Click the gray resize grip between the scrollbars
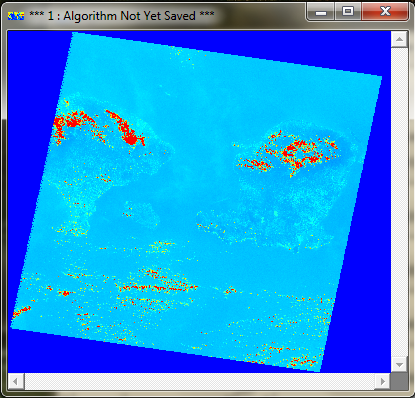Image resolution: width=415 pixels, height=398 pixels. coord(399,381)
